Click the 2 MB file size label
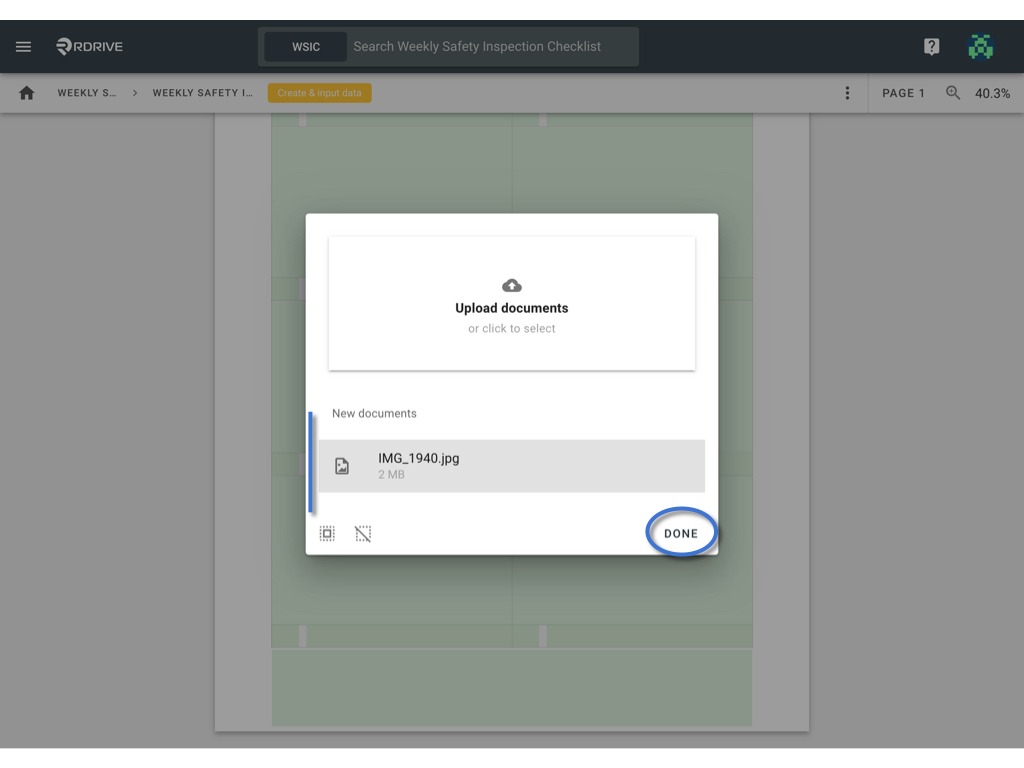 [x=391, y=475]
